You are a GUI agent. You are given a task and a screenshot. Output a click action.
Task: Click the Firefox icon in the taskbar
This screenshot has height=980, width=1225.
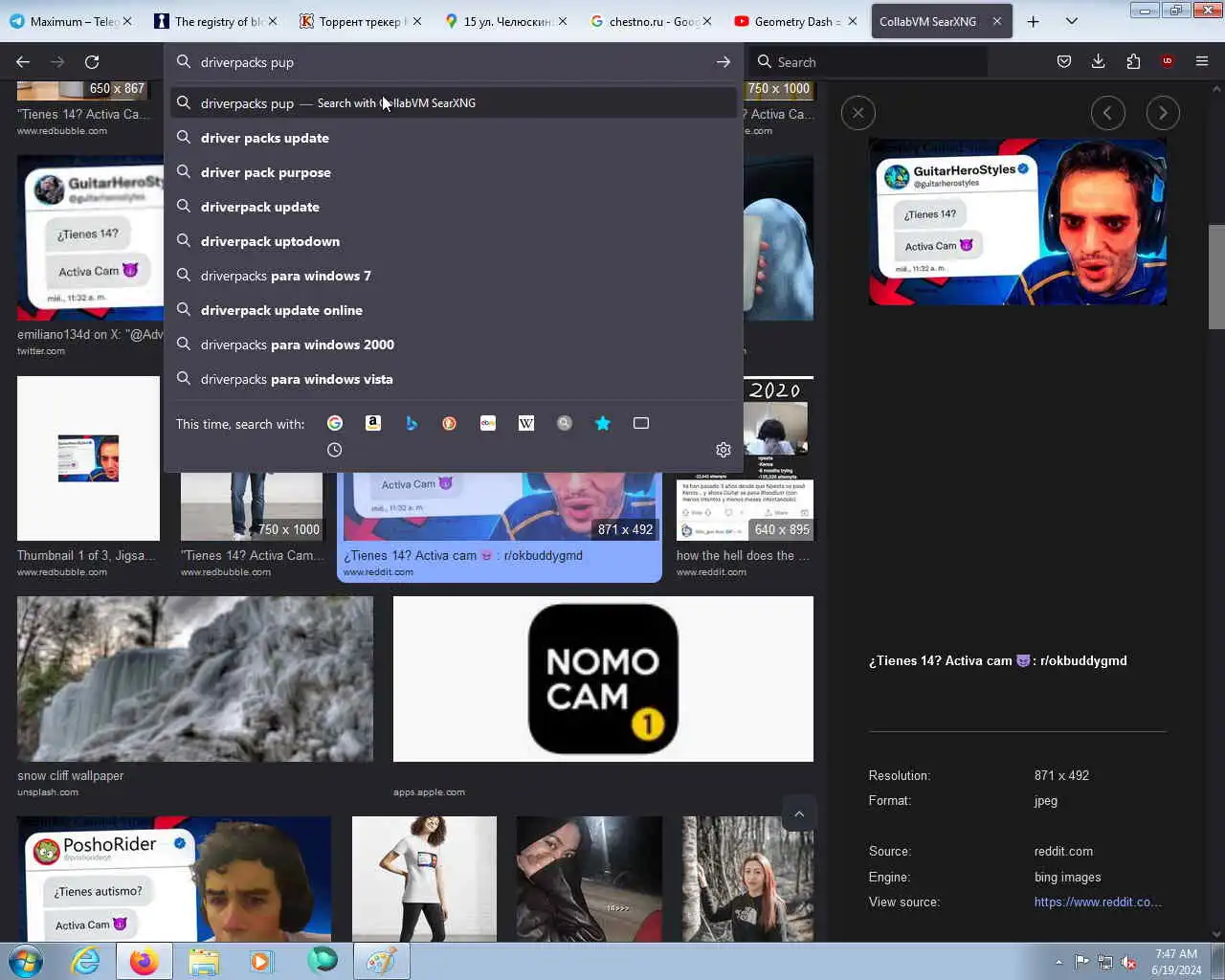click(145, 961)
